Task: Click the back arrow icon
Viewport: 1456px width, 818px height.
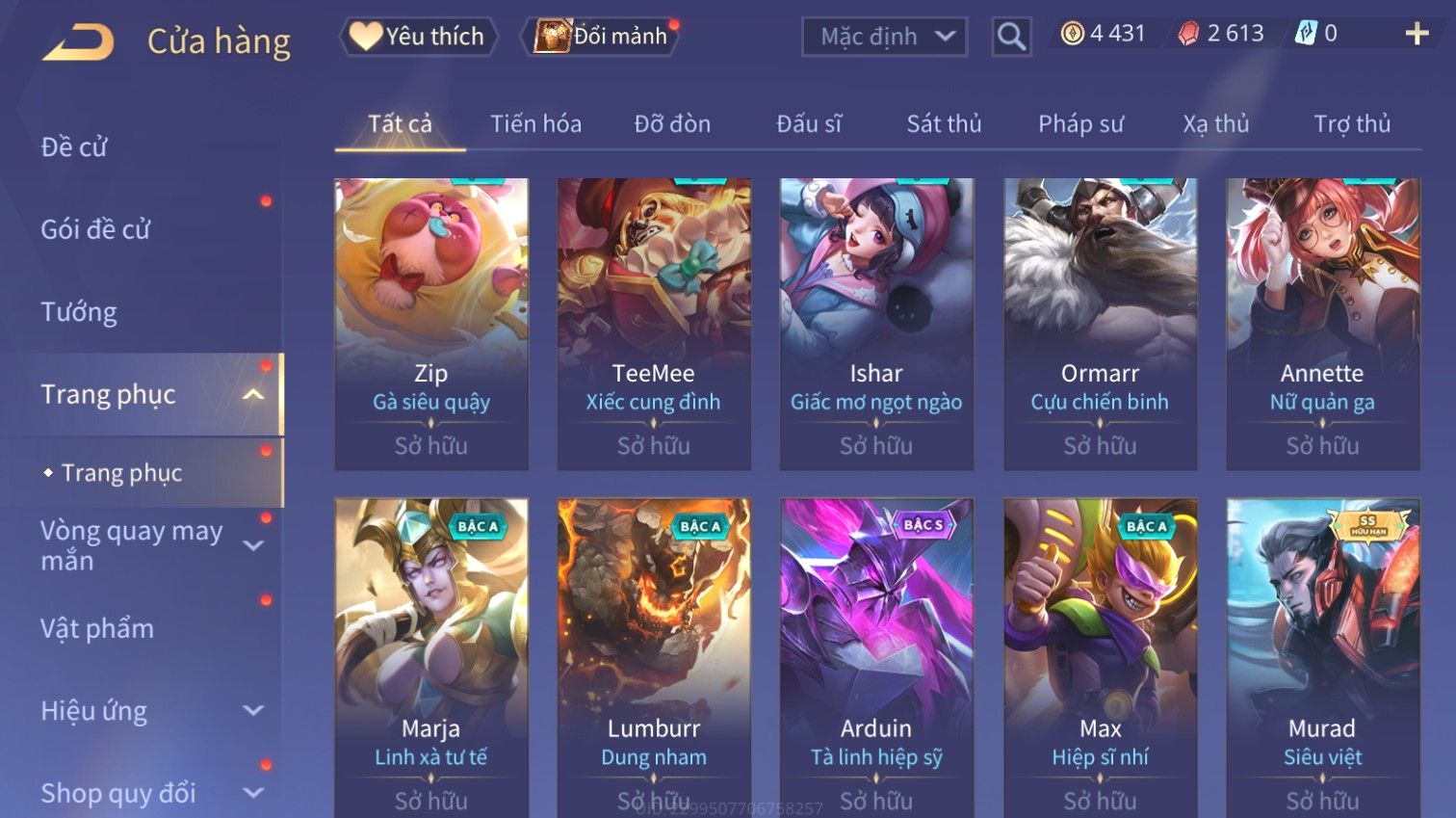Action: pyautogui.click(x=79, y=42)
